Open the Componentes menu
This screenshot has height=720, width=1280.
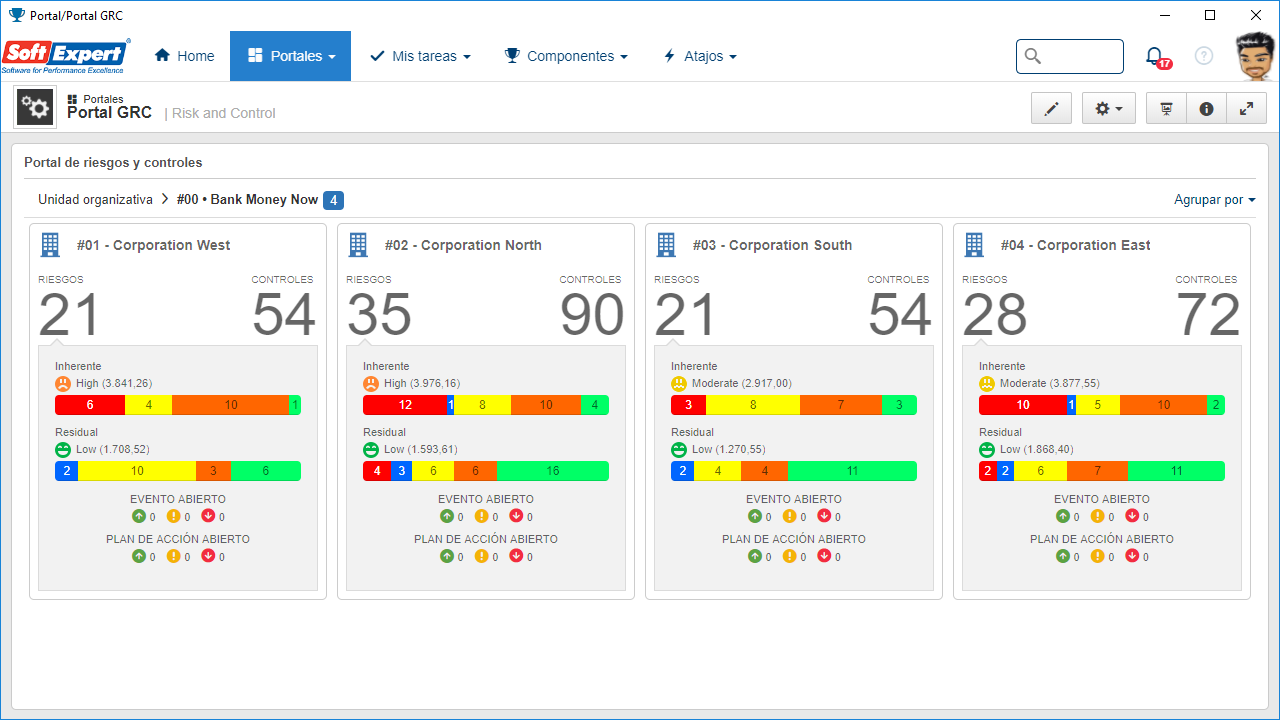[x=566, y=56]
